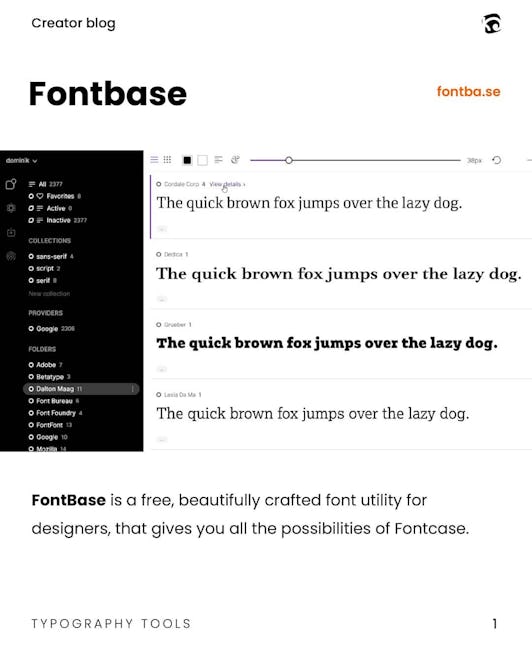Adjust the font size slider handle
532x650 pixels.
click(x=289, y=160)
